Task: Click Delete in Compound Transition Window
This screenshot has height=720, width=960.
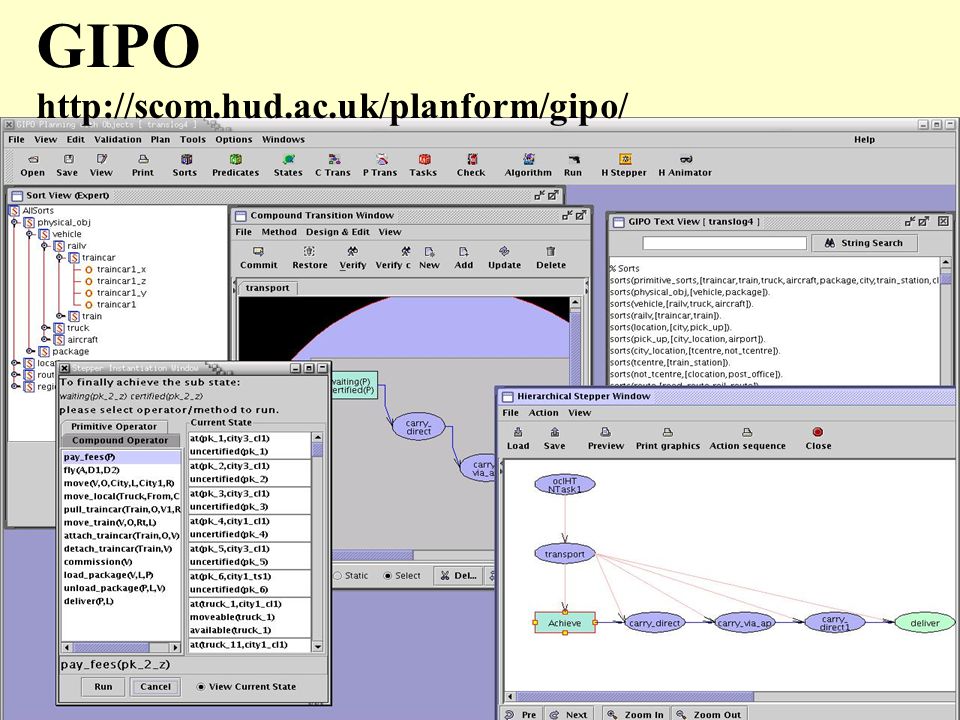Action: 551,258
